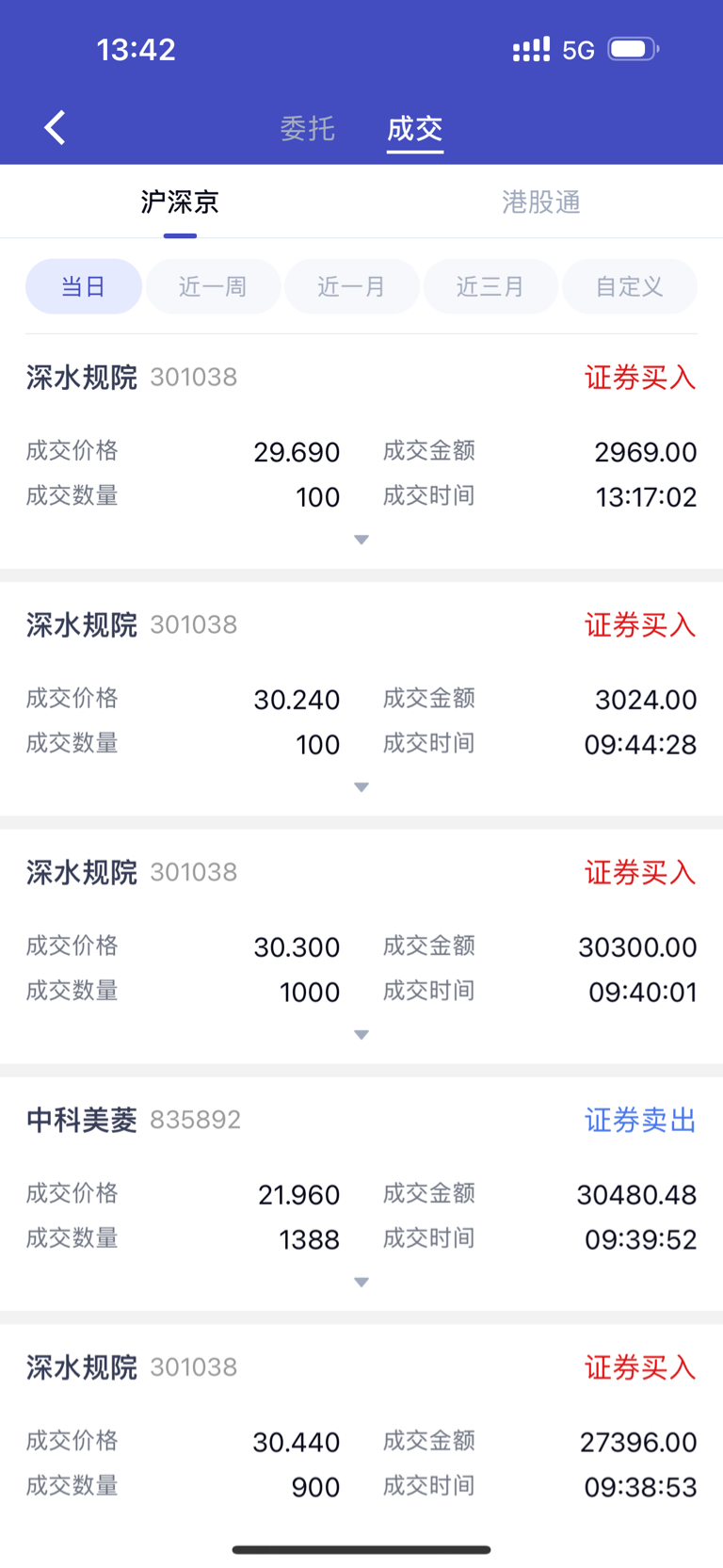Select the 沪深京 market tab
Screen dimensions: 723x1568
(180, 202)
